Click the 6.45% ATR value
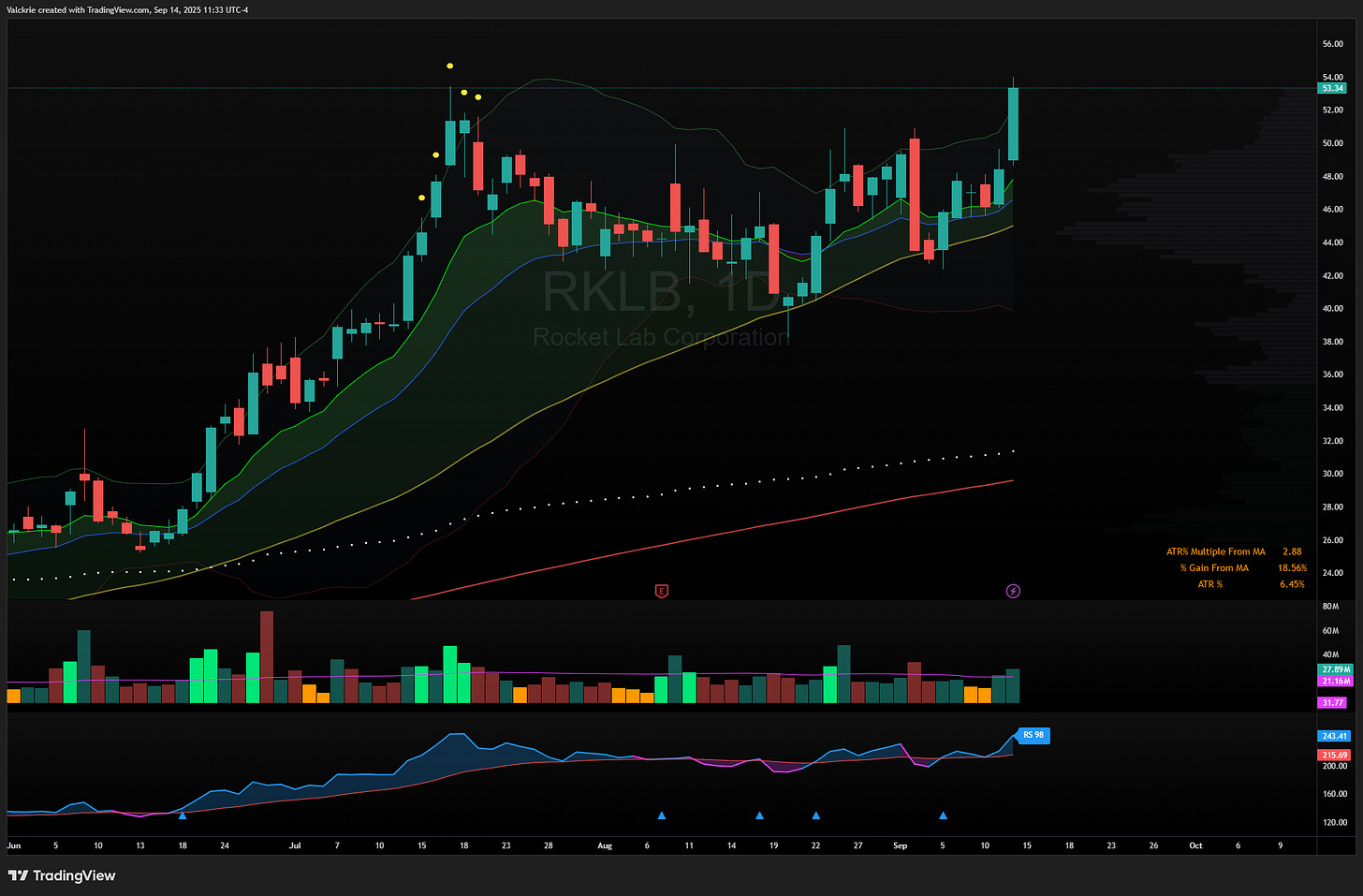The height and width of the screenshot is (896, 1363). [1292, 584]
